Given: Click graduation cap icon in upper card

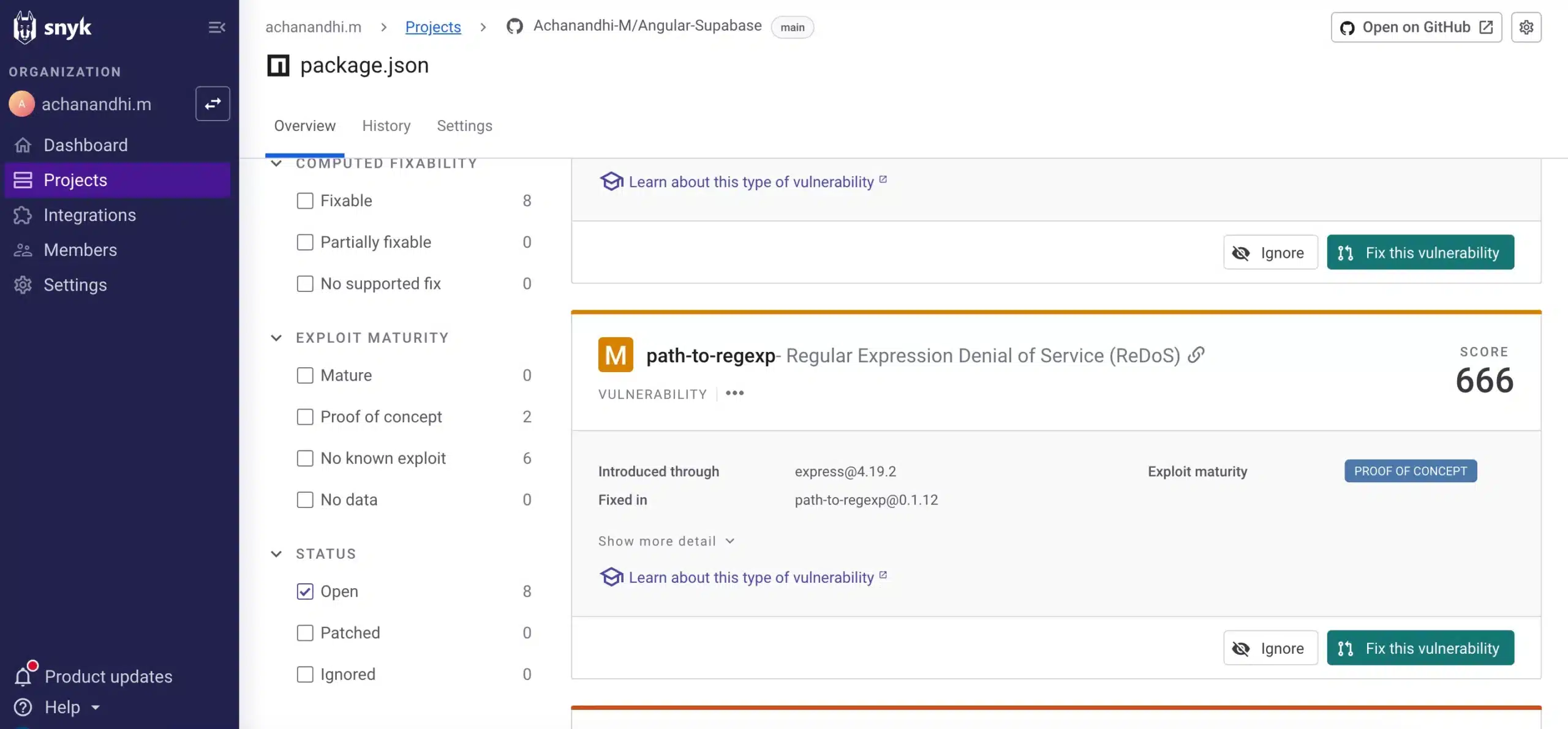Looking at the screenshot, I should point(611,182).
